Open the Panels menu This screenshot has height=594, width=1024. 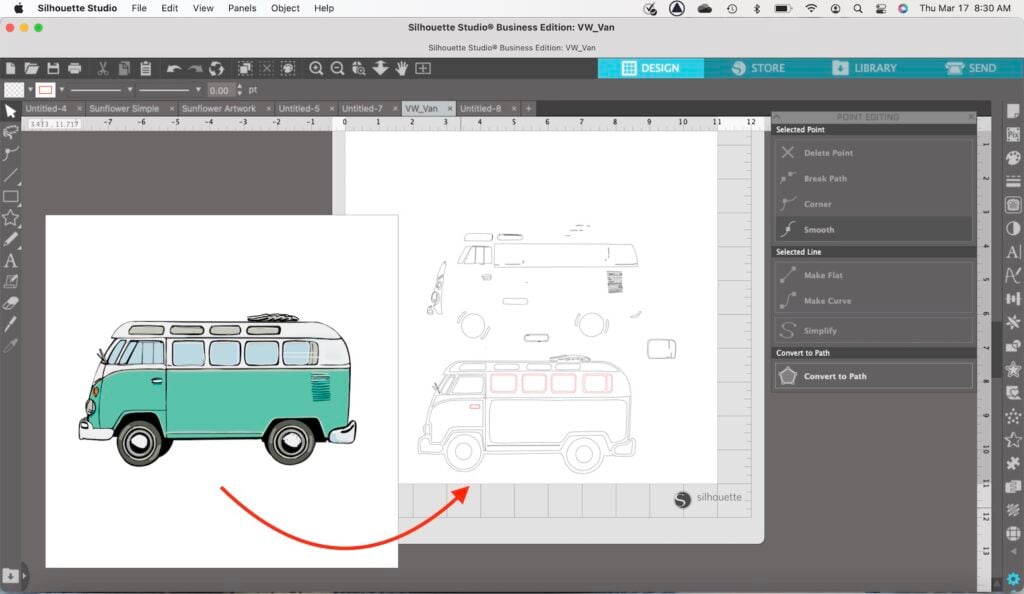coord(242,8)
